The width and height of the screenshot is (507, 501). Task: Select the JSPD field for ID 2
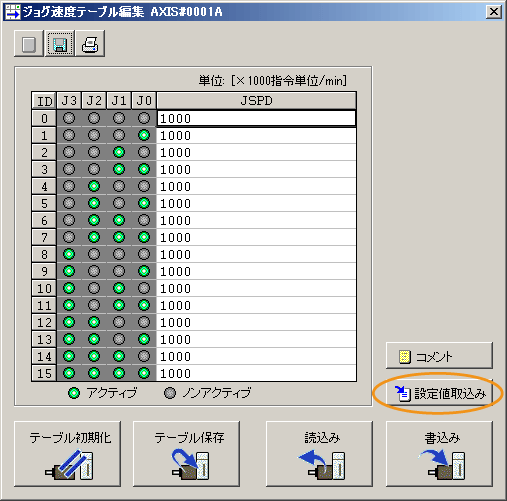pos(256,152)
